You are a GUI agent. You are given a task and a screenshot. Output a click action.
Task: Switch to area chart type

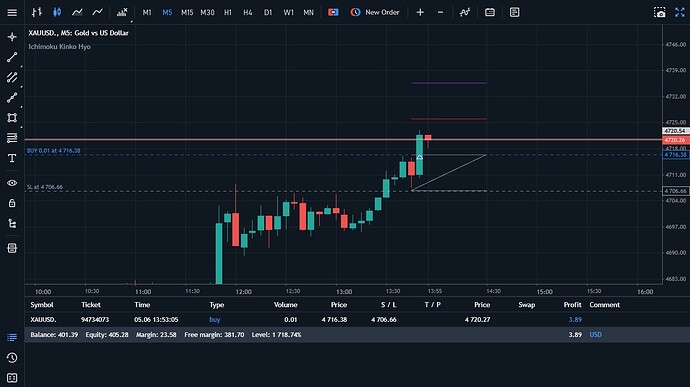(77, 12)
